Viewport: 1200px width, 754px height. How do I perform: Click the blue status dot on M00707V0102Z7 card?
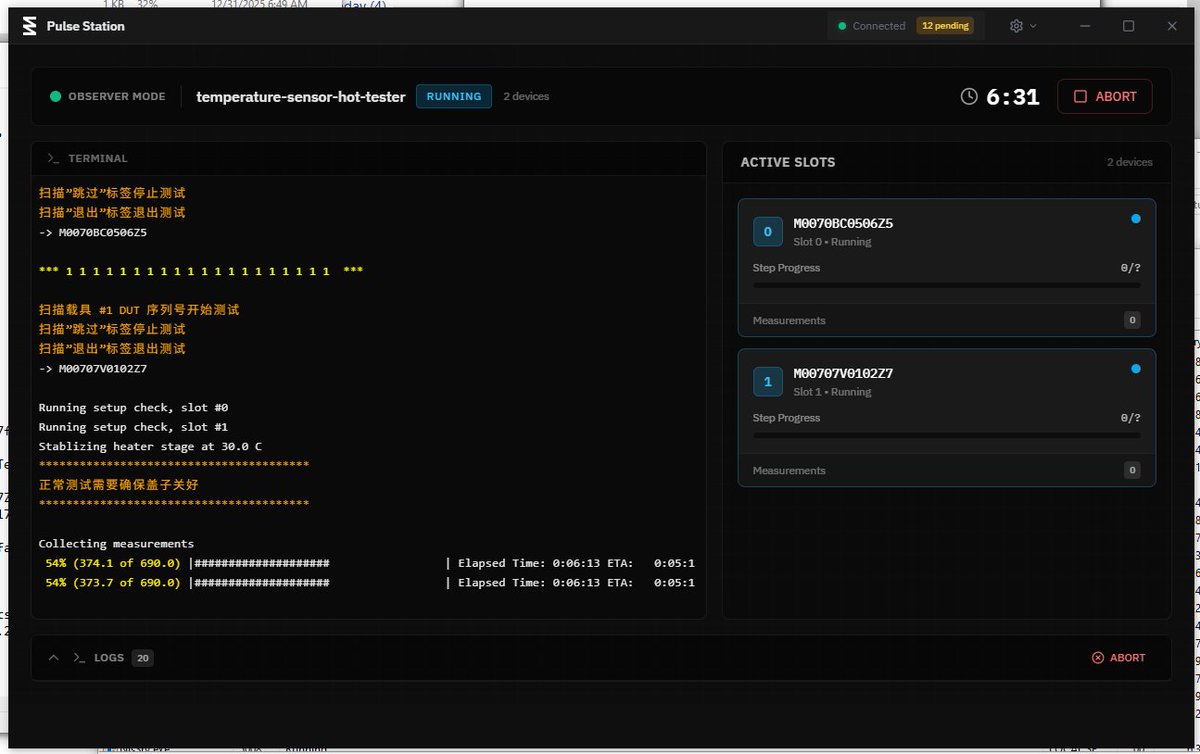(x=1136, y=369)
